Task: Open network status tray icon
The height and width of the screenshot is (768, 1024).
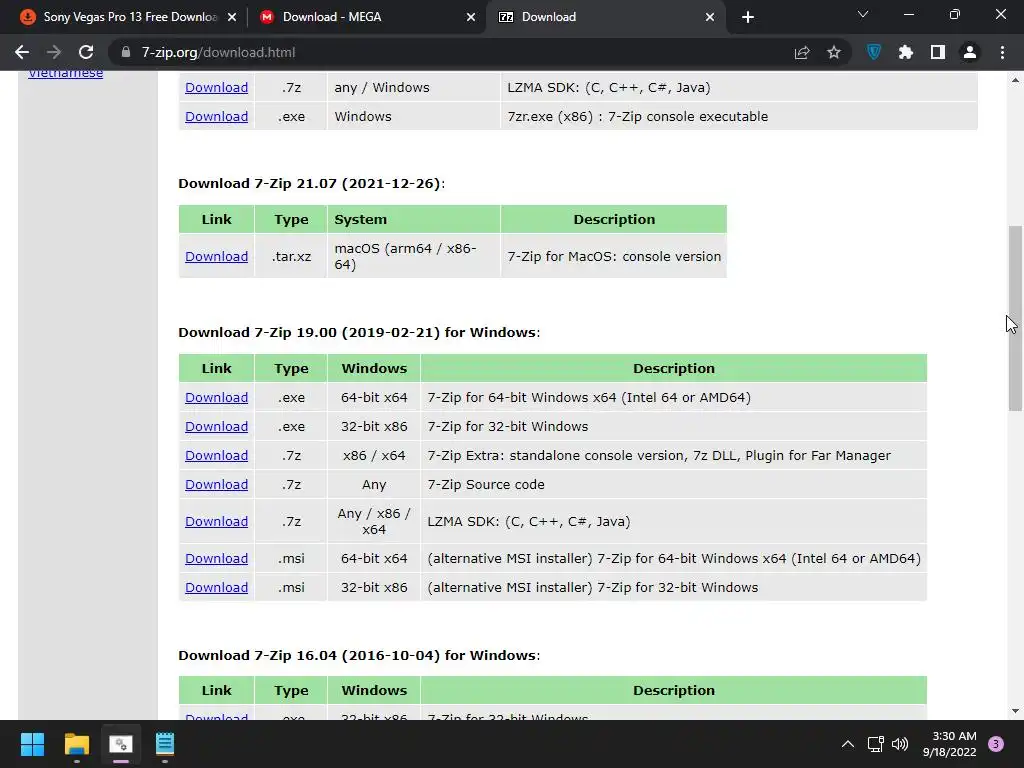Action: tap(875, 744)
